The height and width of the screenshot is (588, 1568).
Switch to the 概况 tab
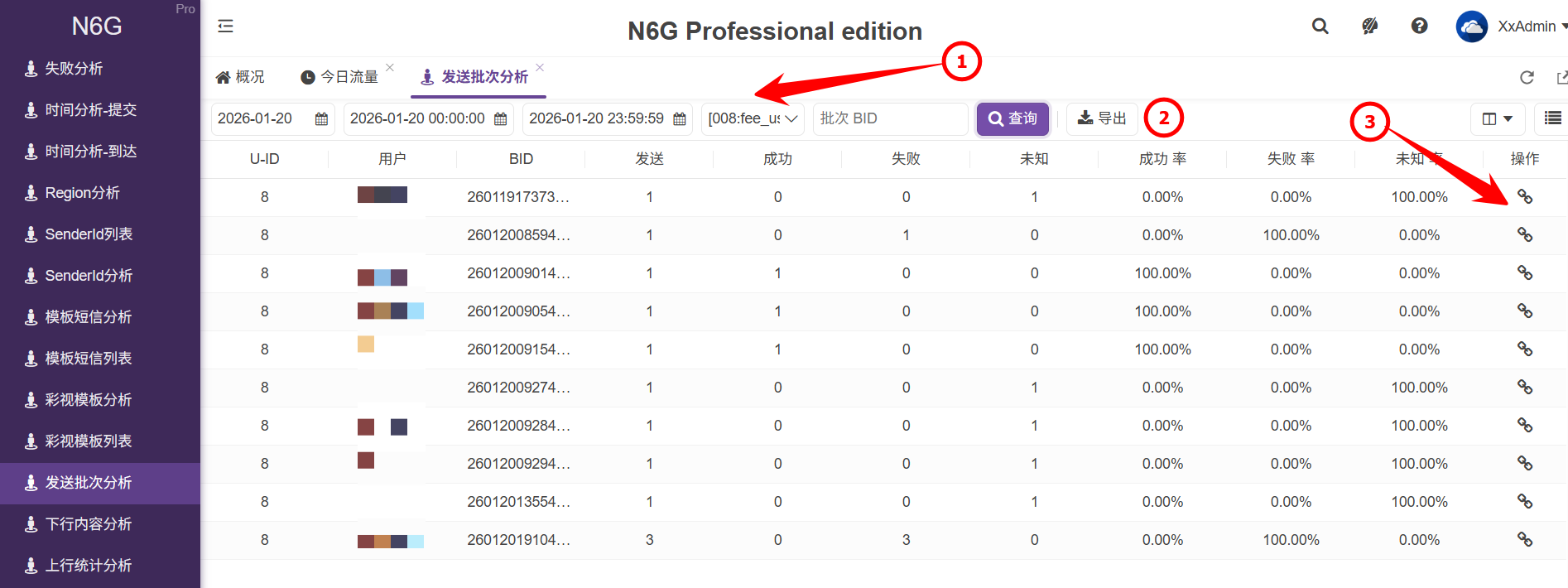(x=241, y=77)
